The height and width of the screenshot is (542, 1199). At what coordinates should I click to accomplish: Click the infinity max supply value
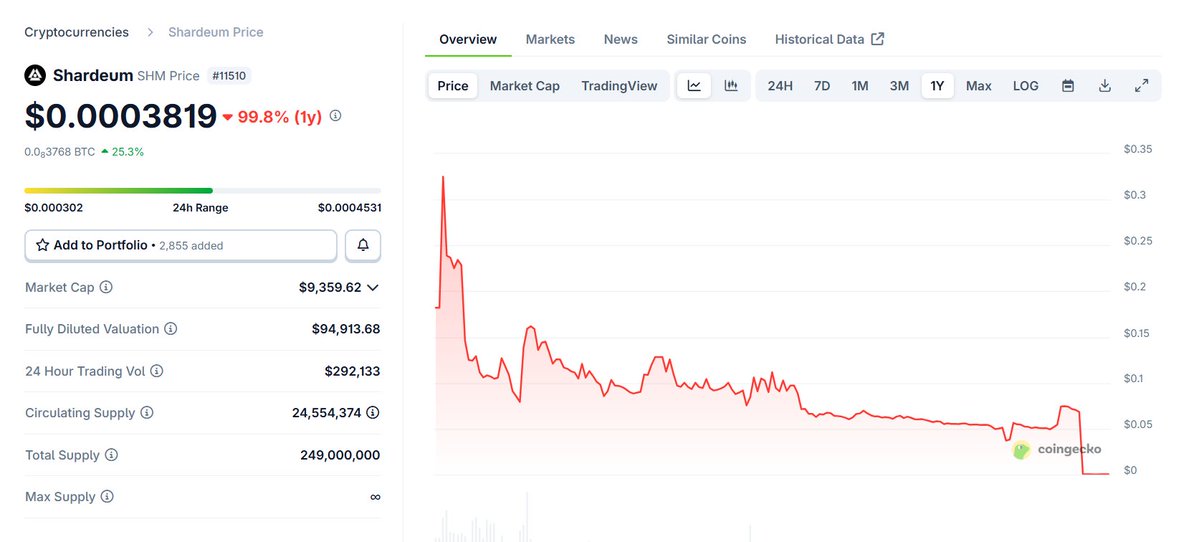click(375, 497)
